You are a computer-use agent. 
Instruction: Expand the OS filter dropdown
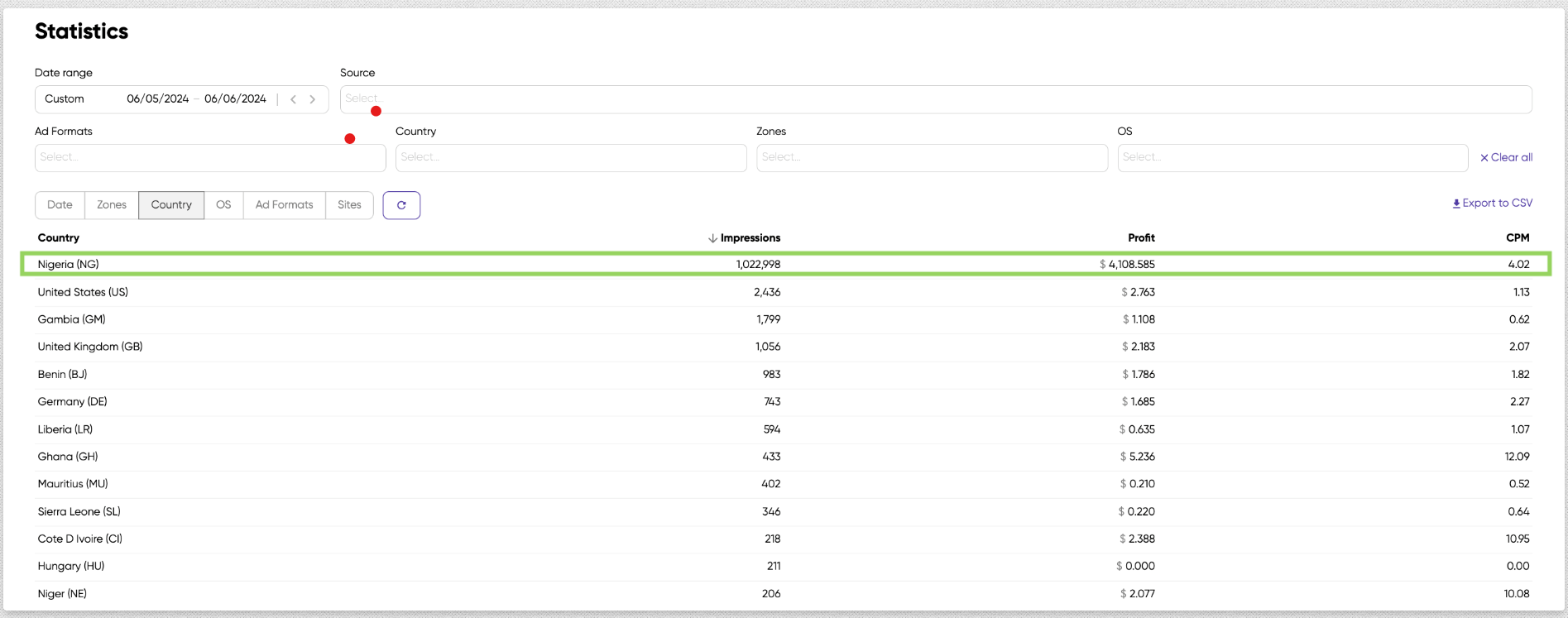click(1292, 158)
